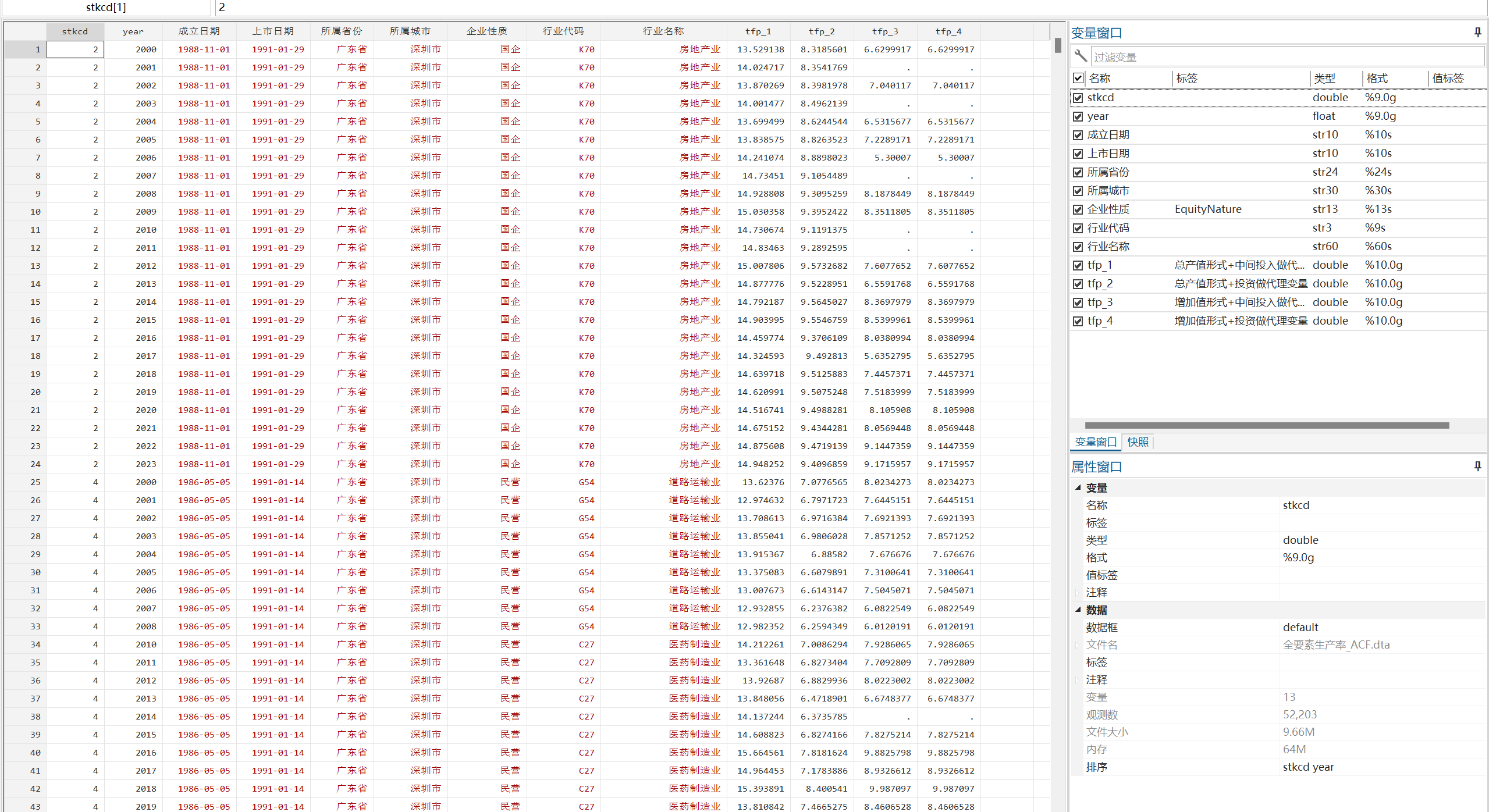Uncheck the stkcd variable checkbox
The image size is (1489, 812).
tap(1078, 98)
